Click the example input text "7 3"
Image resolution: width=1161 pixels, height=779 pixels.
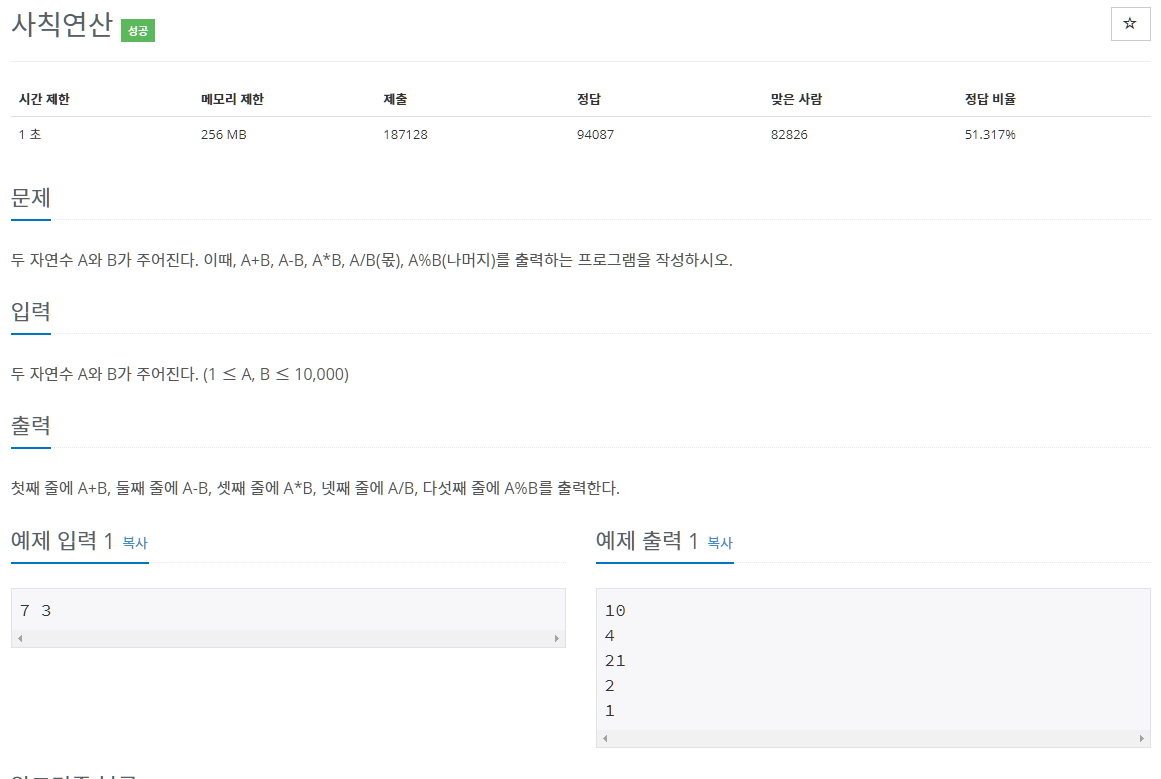click(36, 611)
